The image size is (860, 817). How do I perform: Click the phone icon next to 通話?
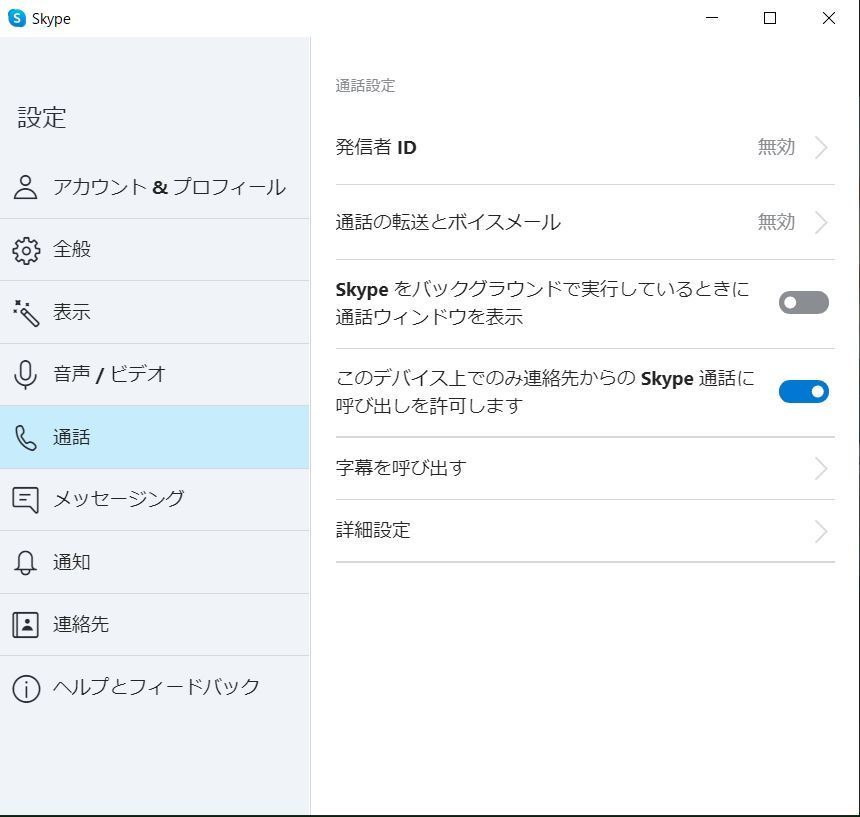point(26,437)
